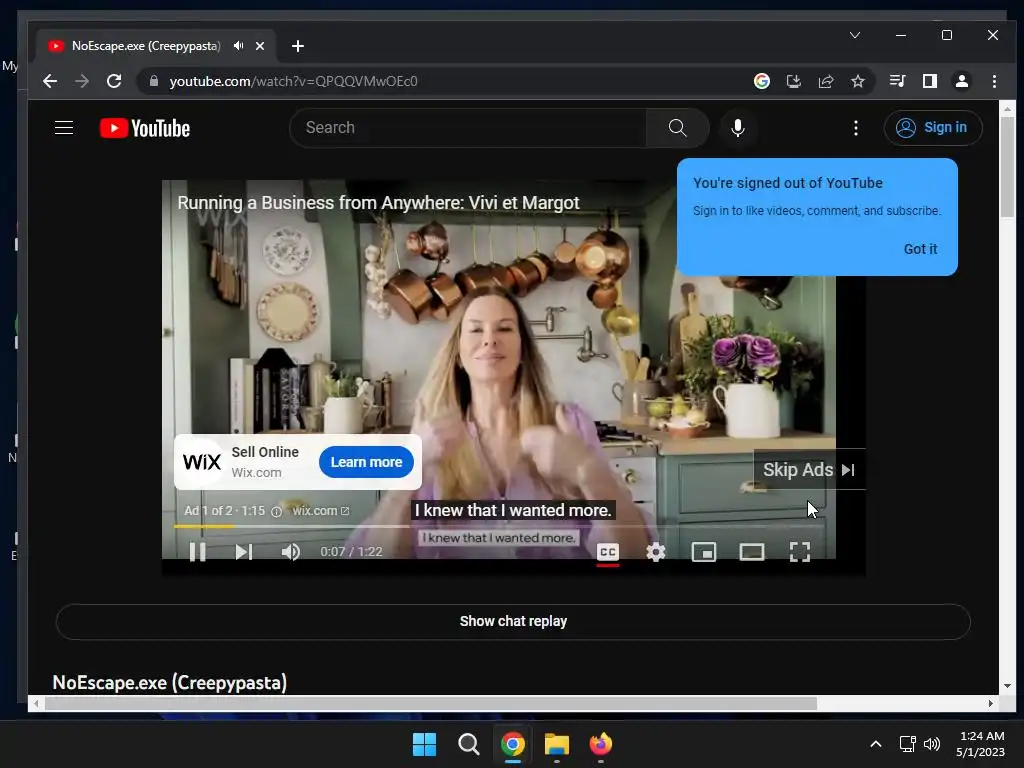Share this page icon
The width and height of the screenshot is (1024, 768).
pyautogui.click(x=825, y=81)
